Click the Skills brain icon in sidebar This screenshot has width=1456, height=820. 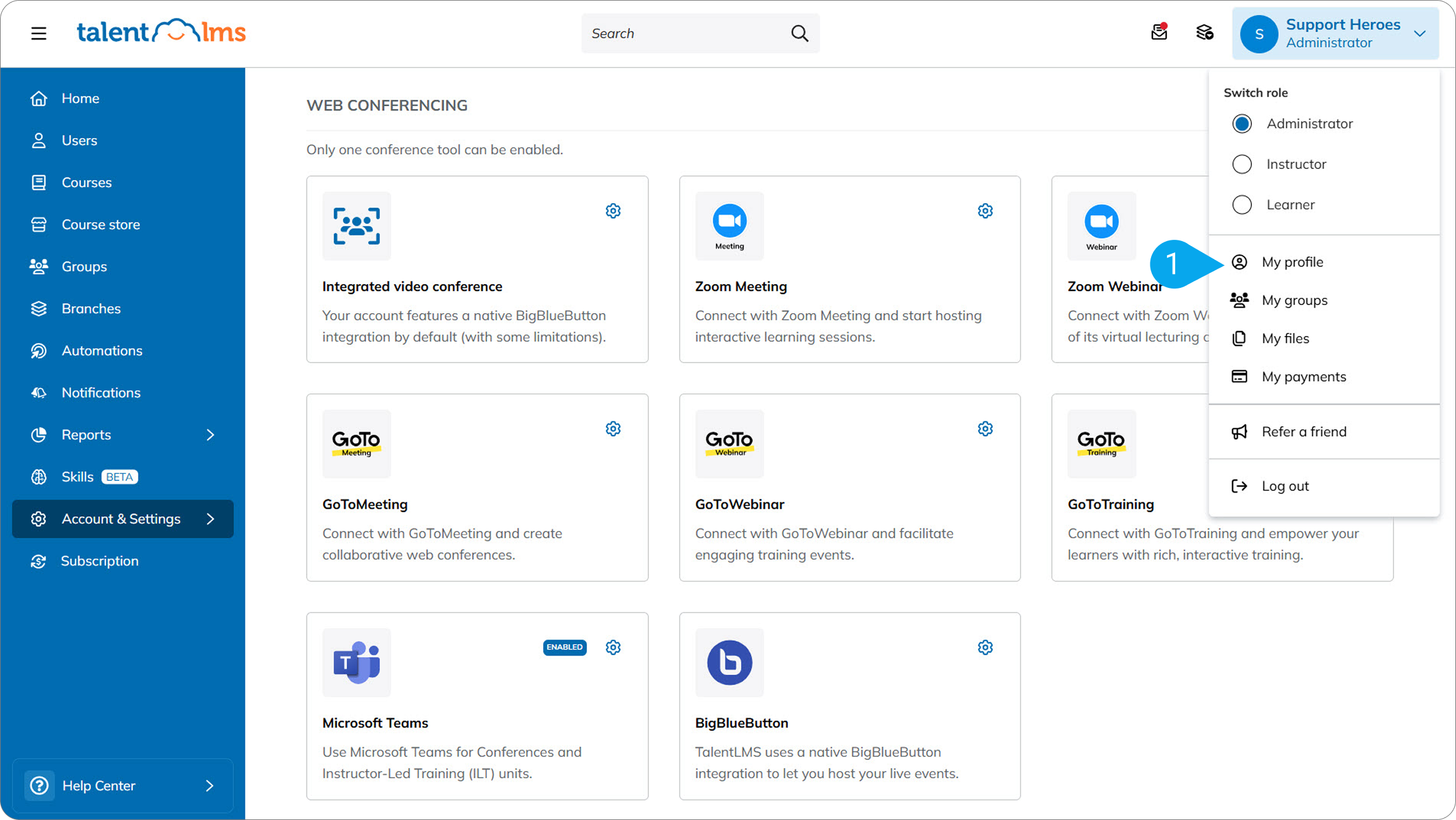(x=39, y=477)
